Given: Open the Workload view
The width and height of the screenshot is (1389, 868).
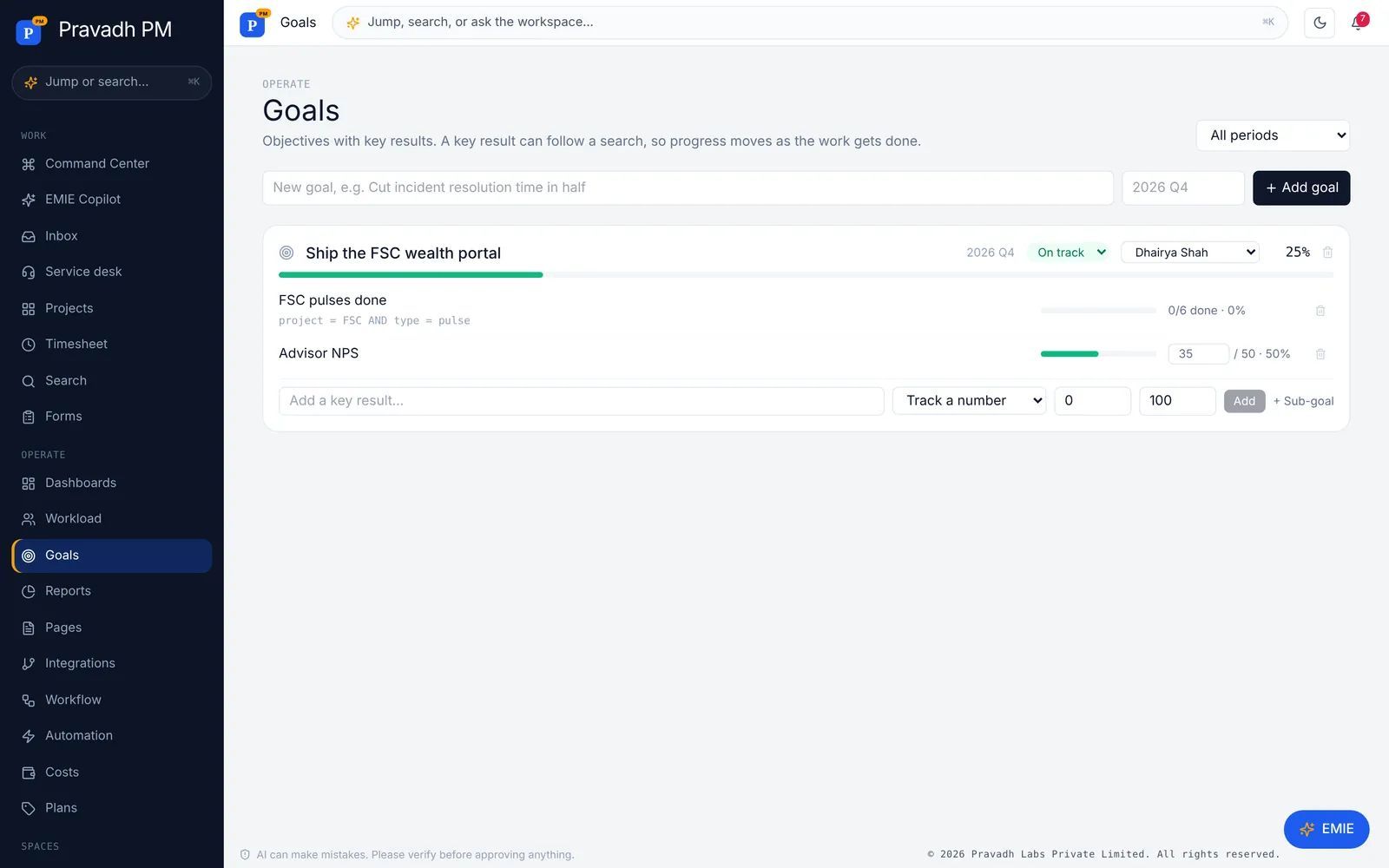Looking at the screenshot, I should [x=112, y=519].
